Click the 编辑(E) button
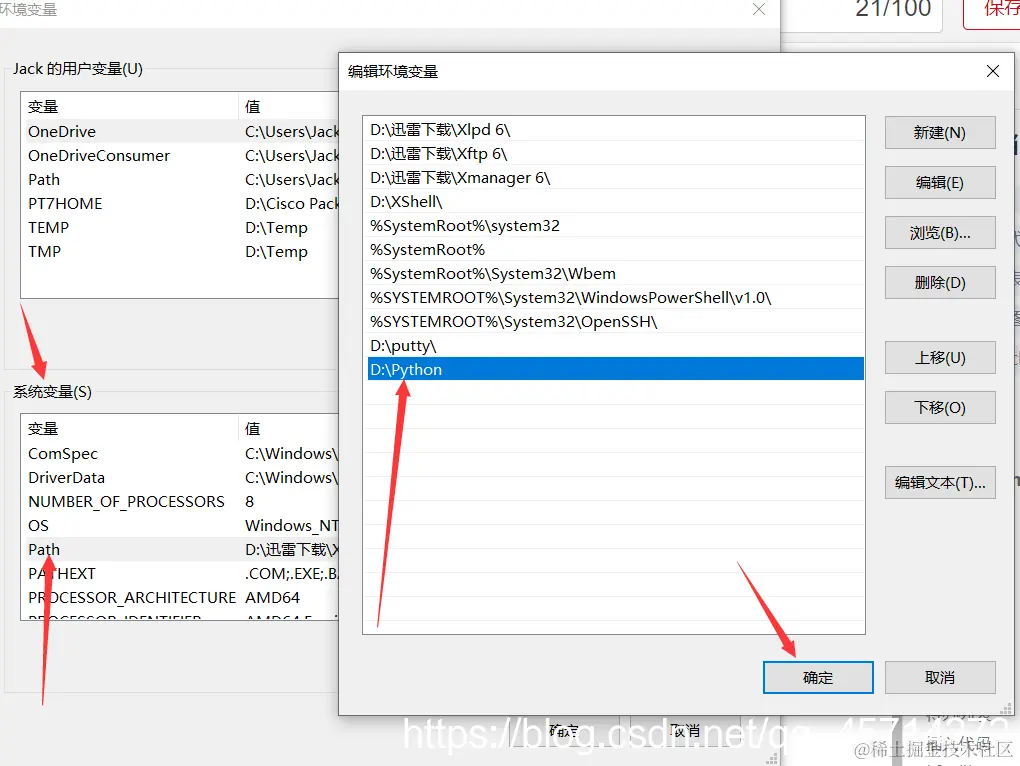 (939, 183)
